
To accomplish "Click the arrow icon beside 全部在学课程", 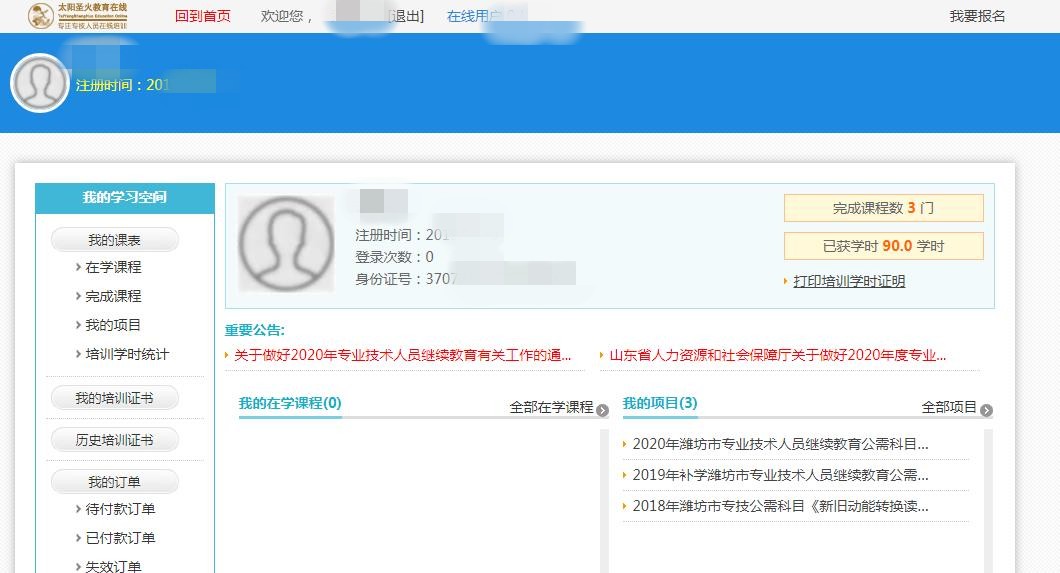I will 602,410.
